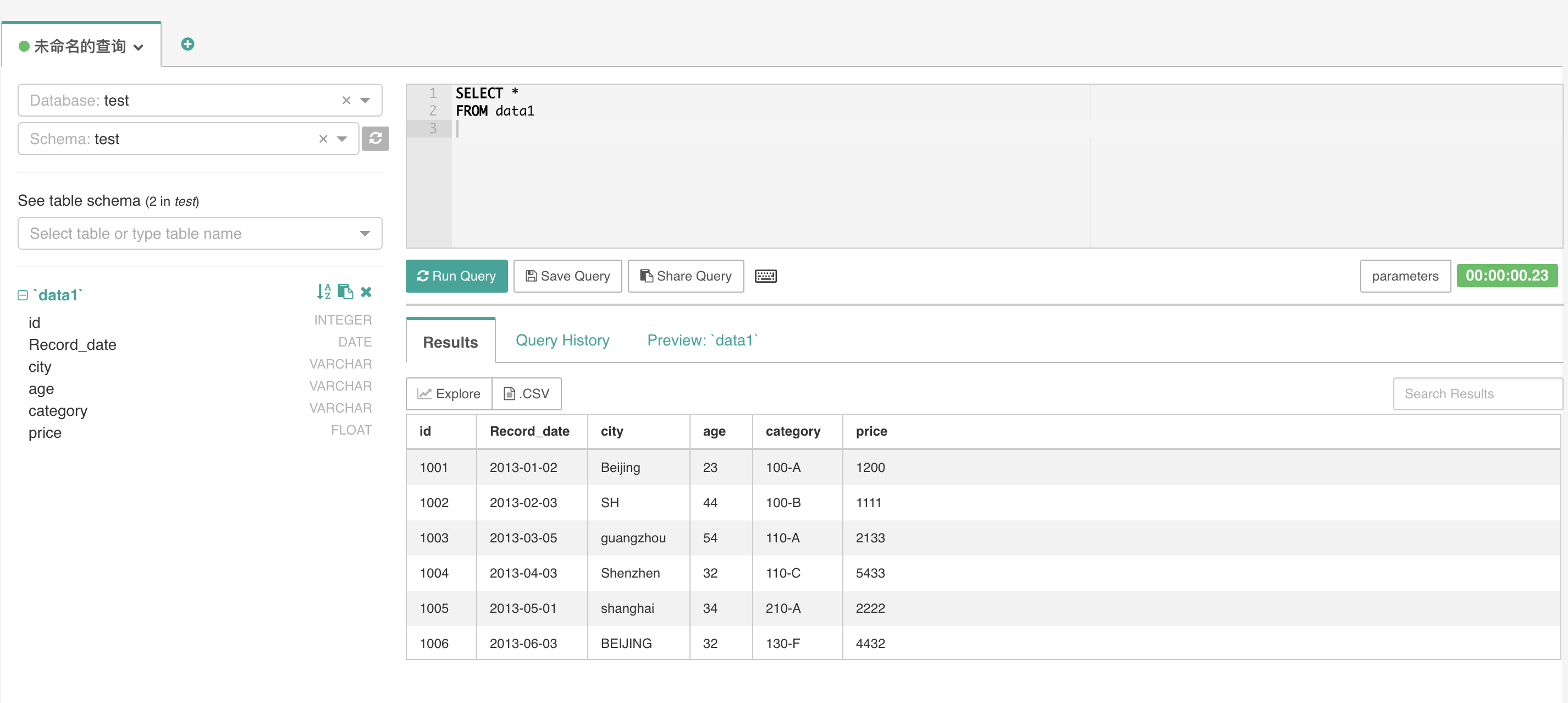Export results with .CSV button

pos(527,393)
